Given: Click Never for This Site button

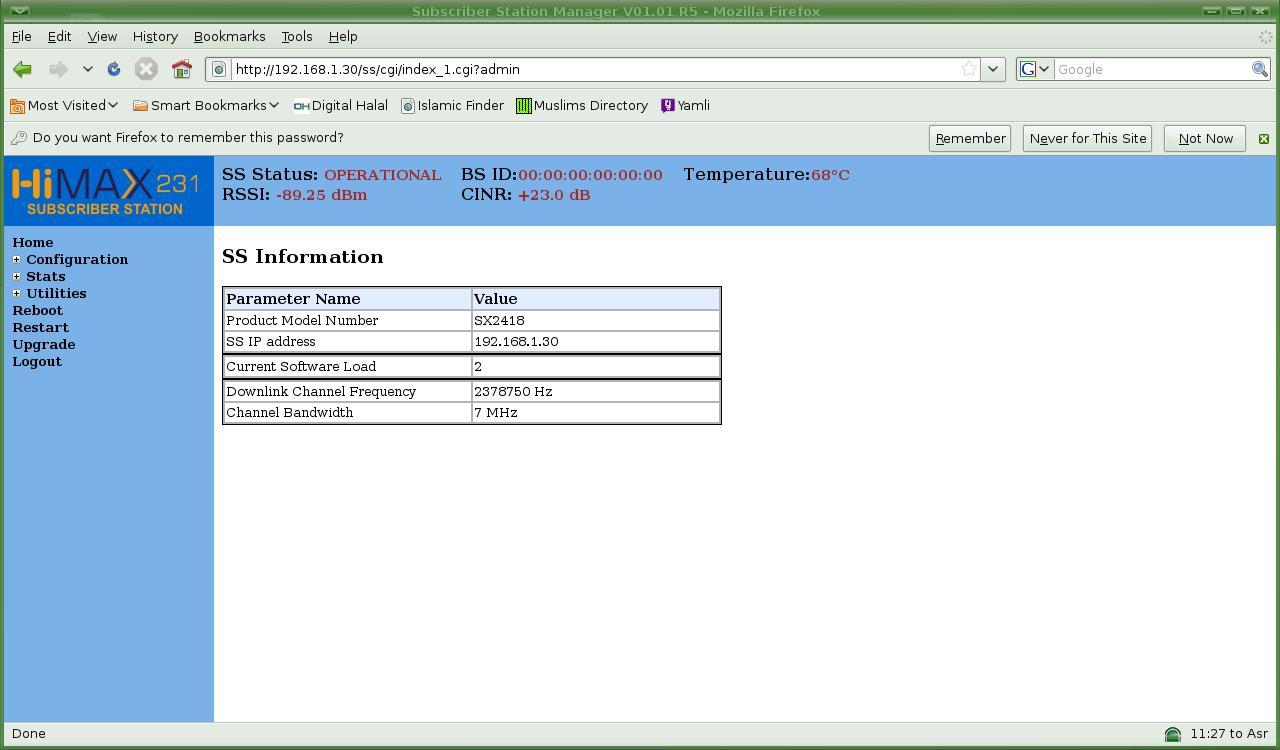Looking at the screenshot, I should point(1087,138).
